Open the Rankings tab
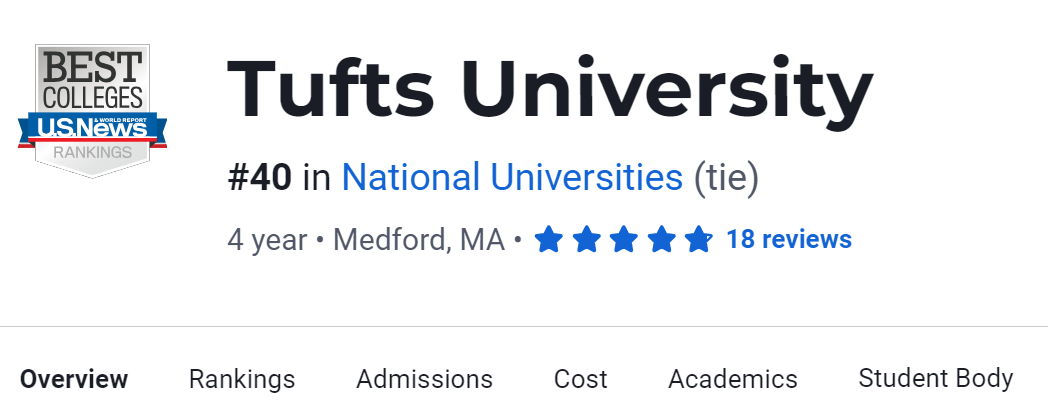 (x=242, y=380)
